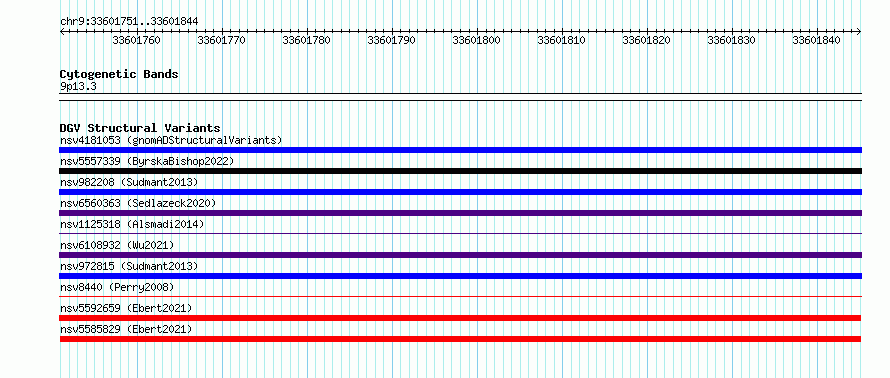The height and width of the screenshot is (378, 890).
Task: Open the nsv982208 Sudmant2013 variant label
Action: point(129,182)
